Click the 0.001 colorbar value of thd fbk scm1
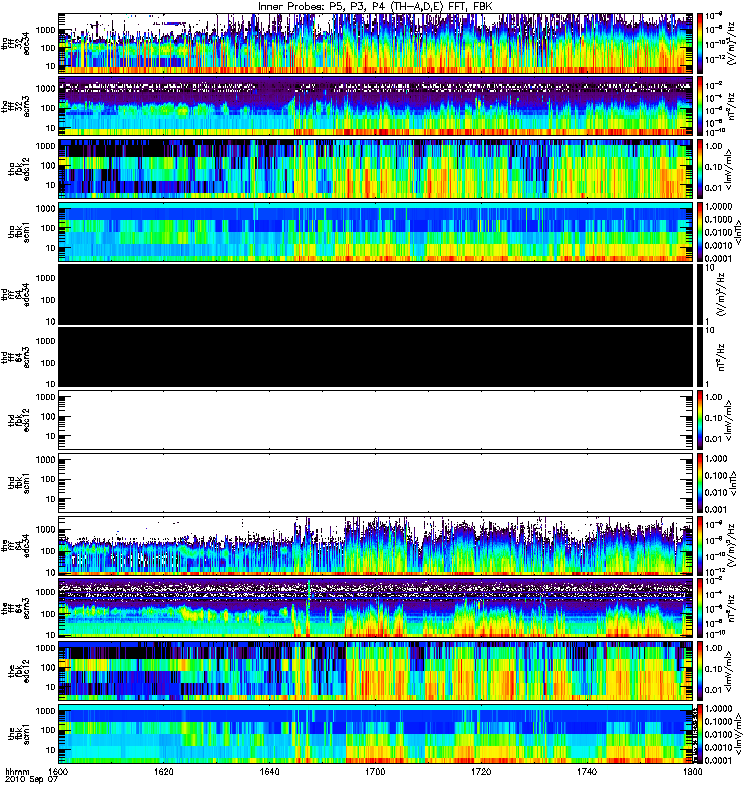 point(715,509)
